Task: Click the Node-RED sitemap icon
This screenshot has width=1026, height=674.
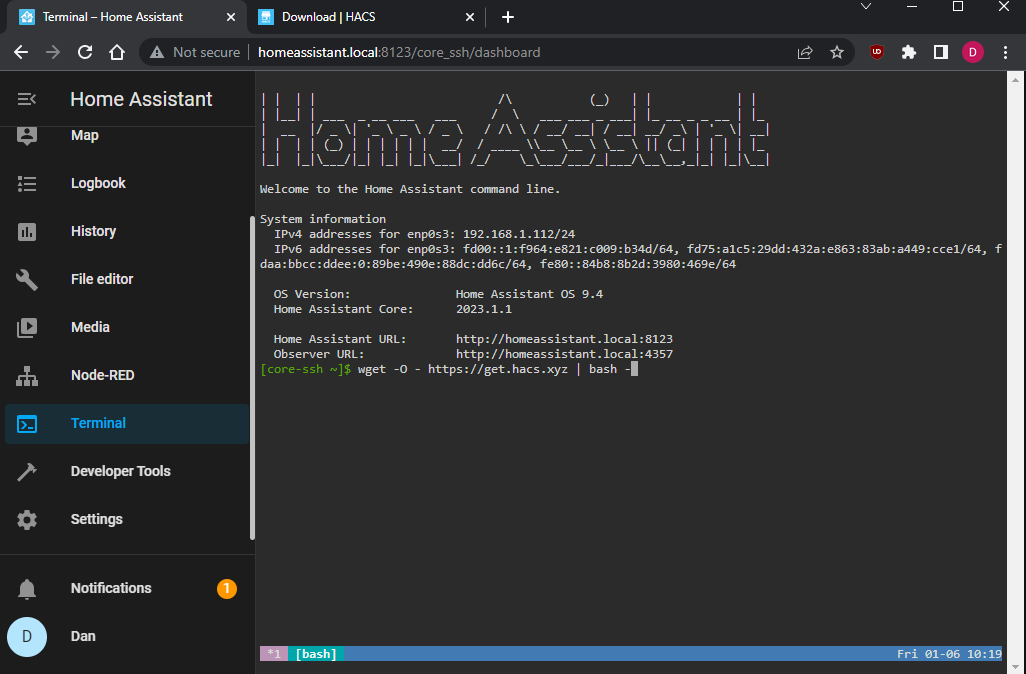Action: click(x=27, y=376)
